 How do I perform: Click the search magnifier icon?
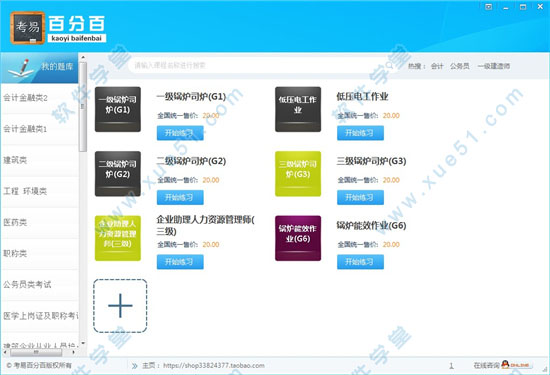tap(390, 66)
